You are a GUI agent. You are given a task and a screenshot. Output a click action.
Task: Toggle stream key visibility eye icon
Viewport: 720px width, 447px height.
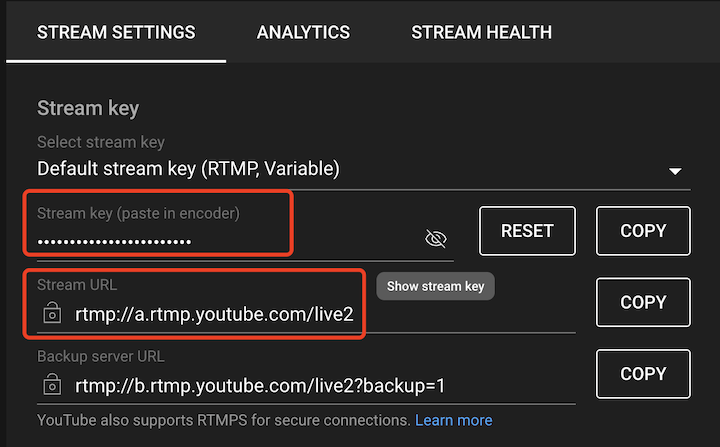pos(435,238)
